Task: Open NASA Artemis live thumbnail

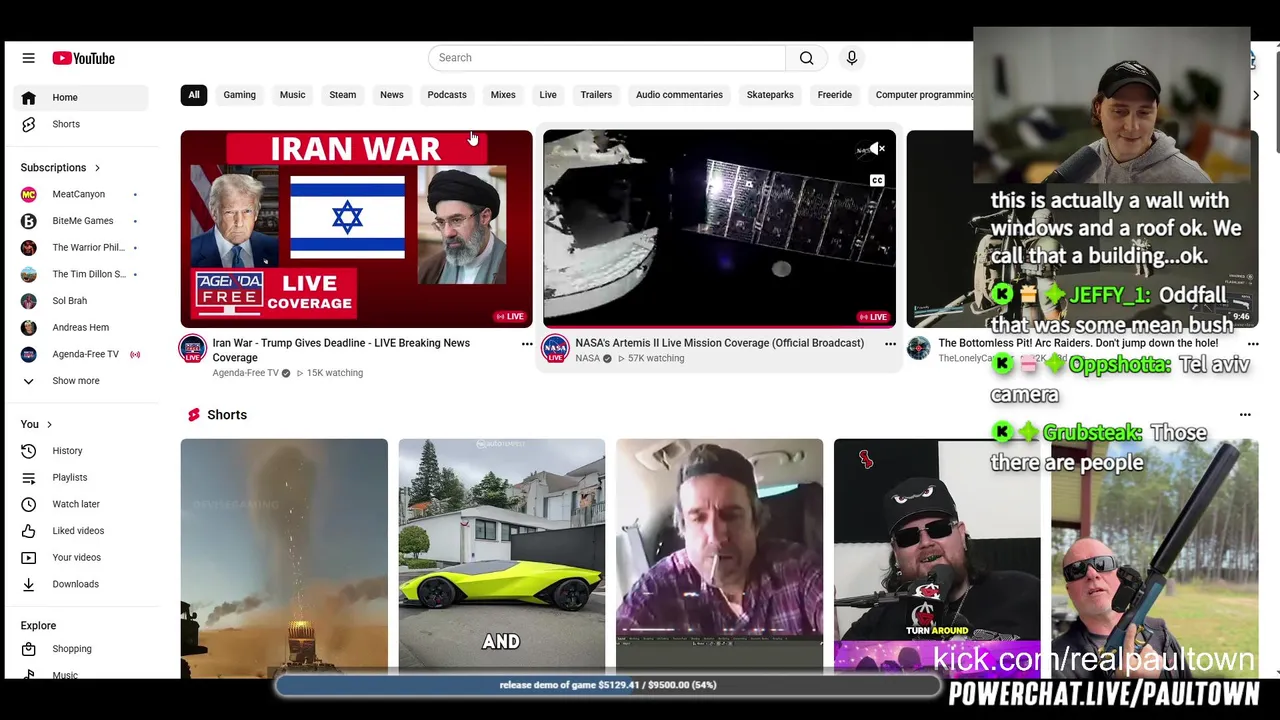Action: (x=719, y=229)
